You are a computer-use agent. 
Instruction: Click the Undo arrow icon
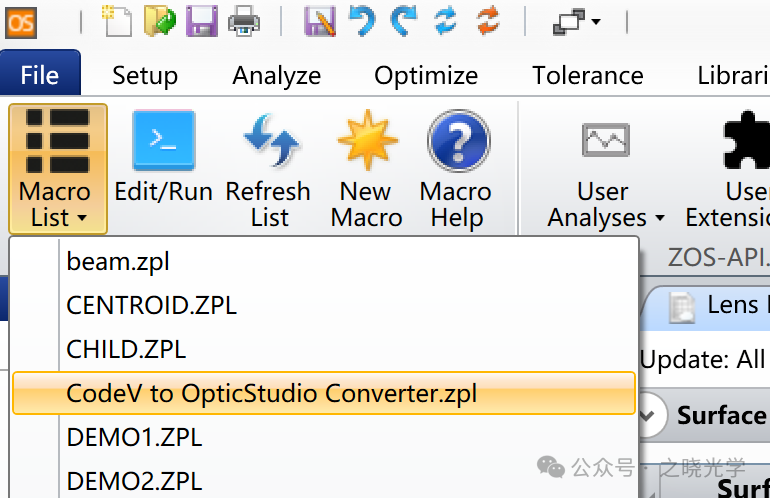pos(362,20)
